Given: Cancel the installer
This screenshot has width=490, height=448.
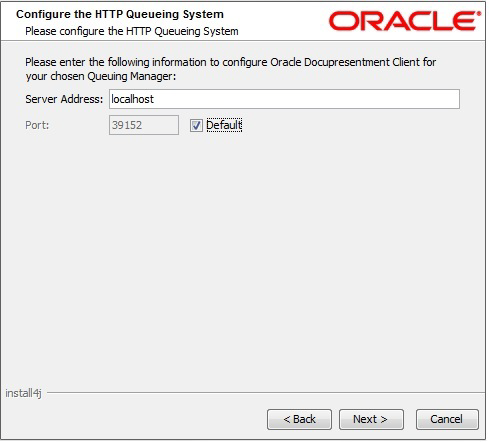Looking at the screenshot, I should (447, 419).
